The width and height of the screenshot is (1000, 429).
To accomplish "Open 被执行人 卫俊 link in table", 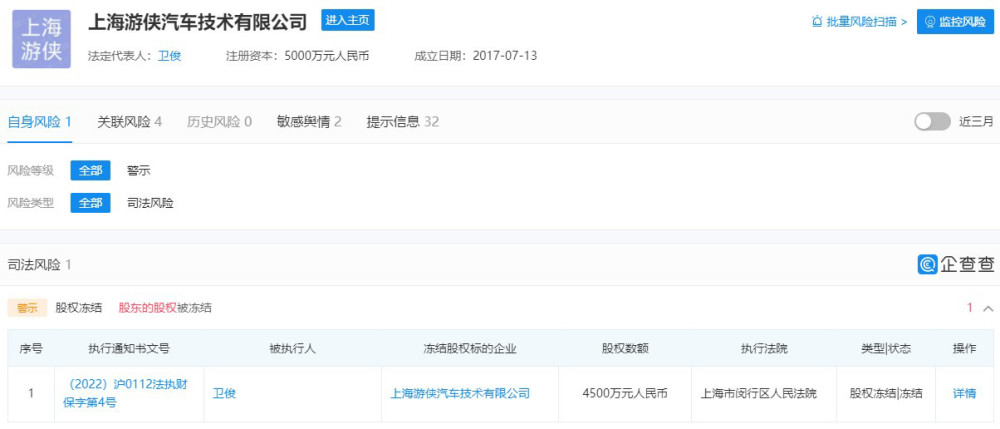I will [224, 393].
